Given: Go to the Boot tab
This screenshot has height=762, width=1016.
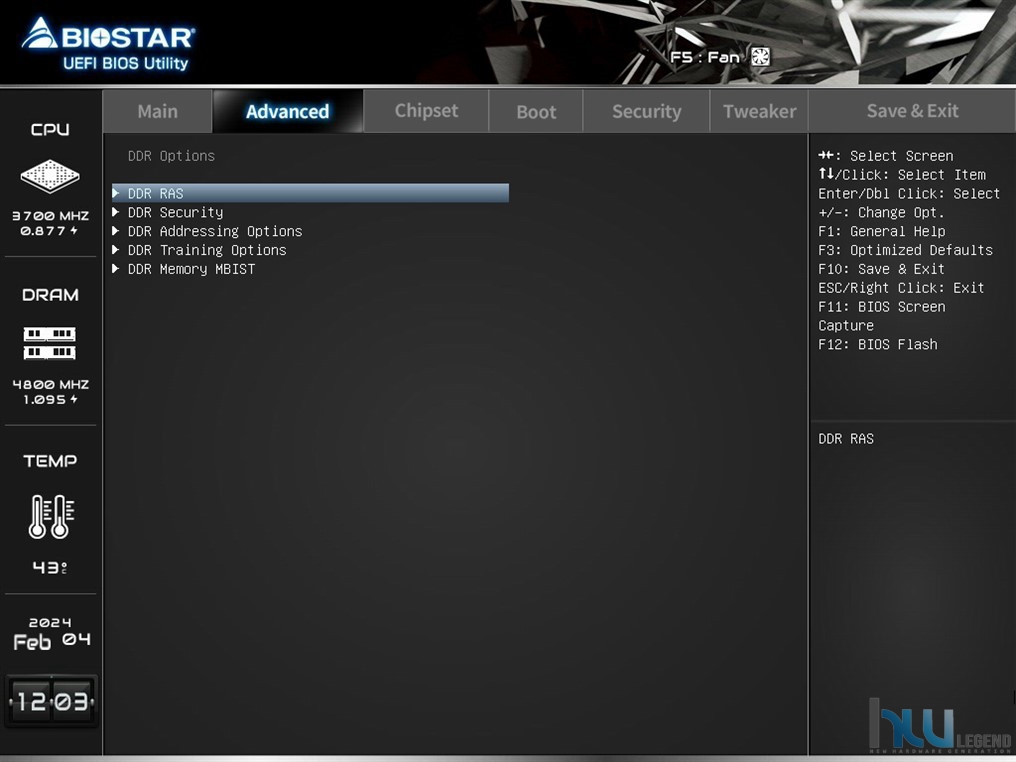Looking at the screenshot, I should [536, 111].
